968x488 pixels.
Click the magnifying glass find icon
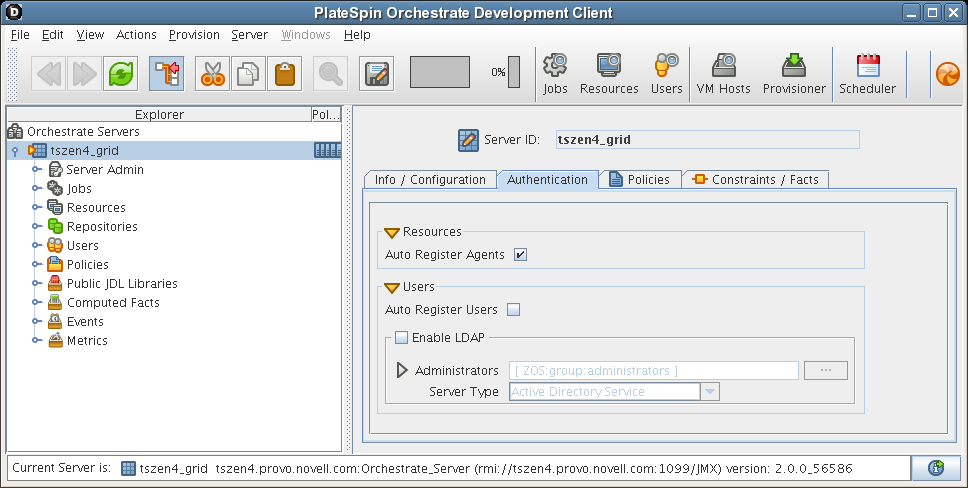(330, 74)
